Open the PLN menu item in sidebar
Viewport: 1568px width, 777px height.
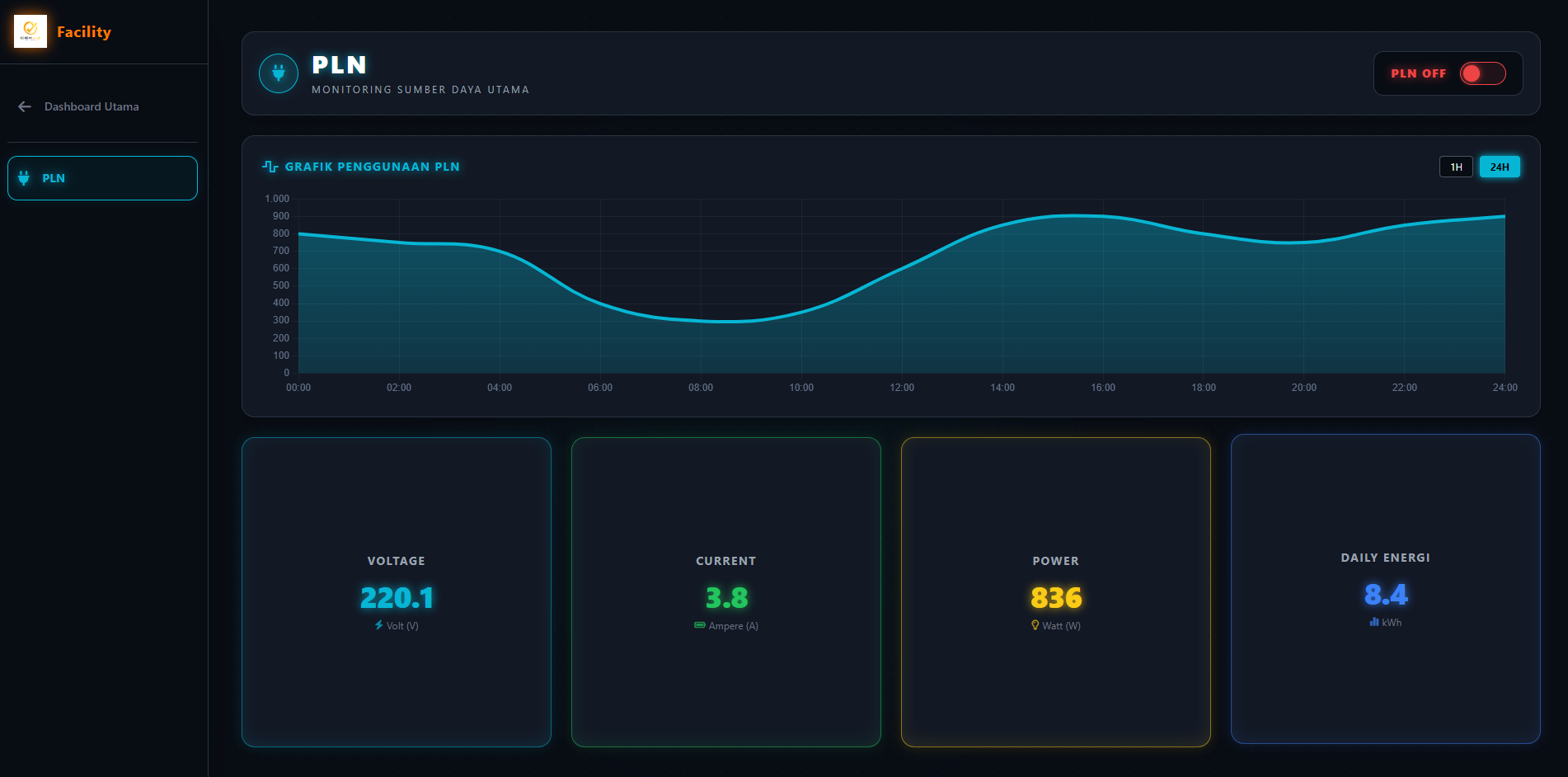(103, 178)
